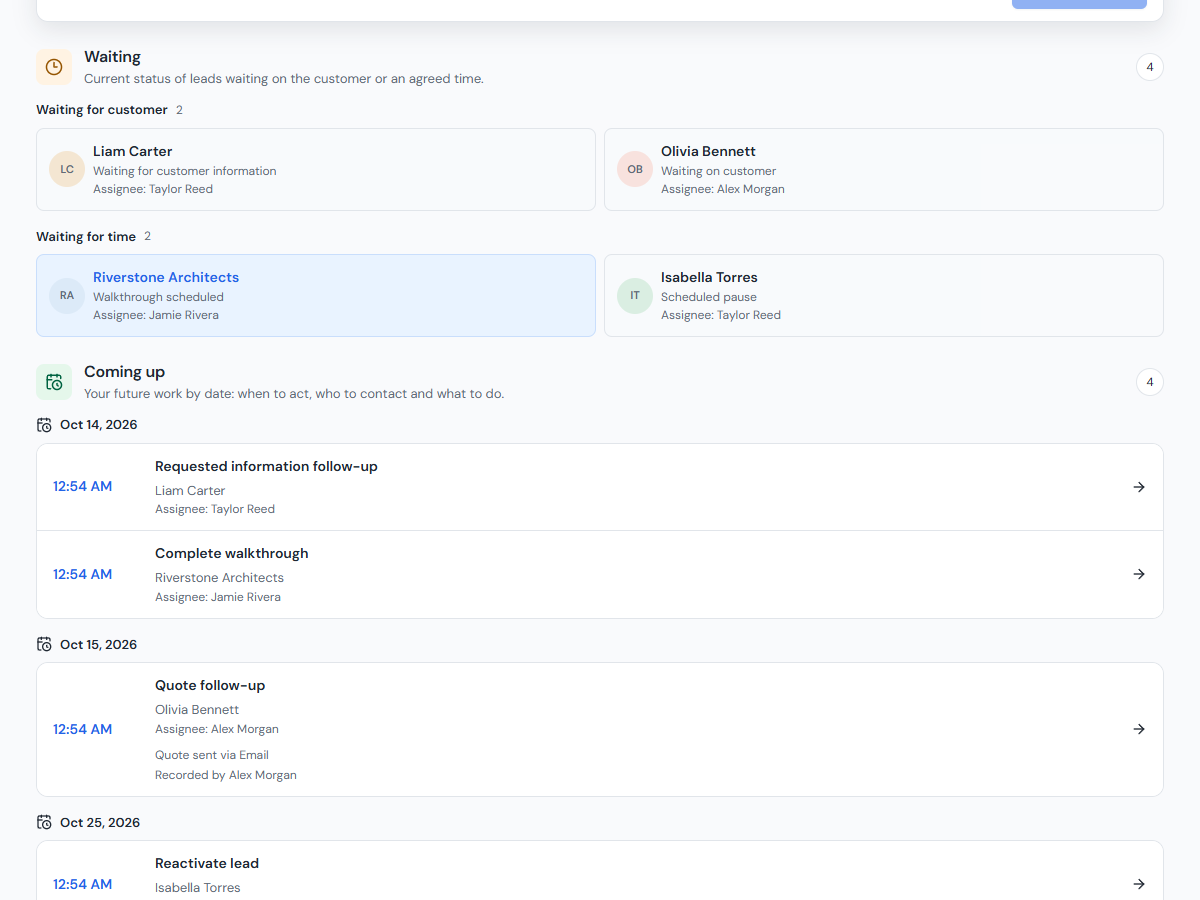Open the Isabella Torres scheduled pause card
This screenshot has width=1200, height=900.
(x=884, y=295)
